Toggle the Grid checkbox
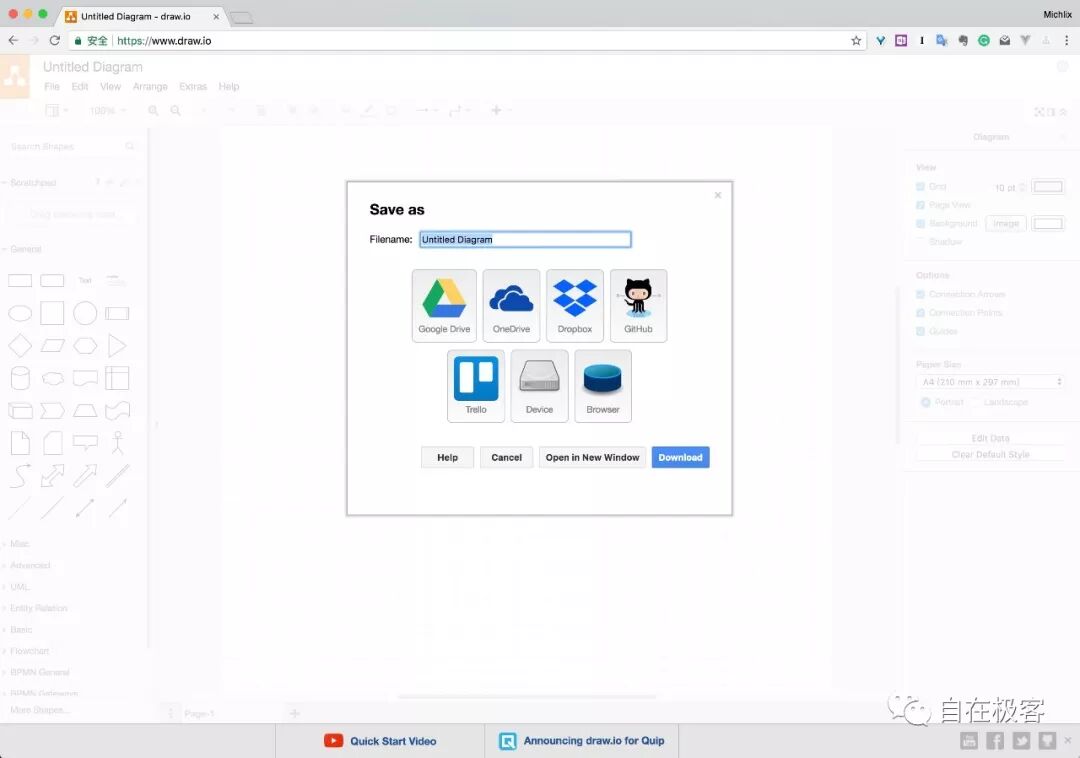This screenshot has height=758, width=1080. (x=920, y=187)
